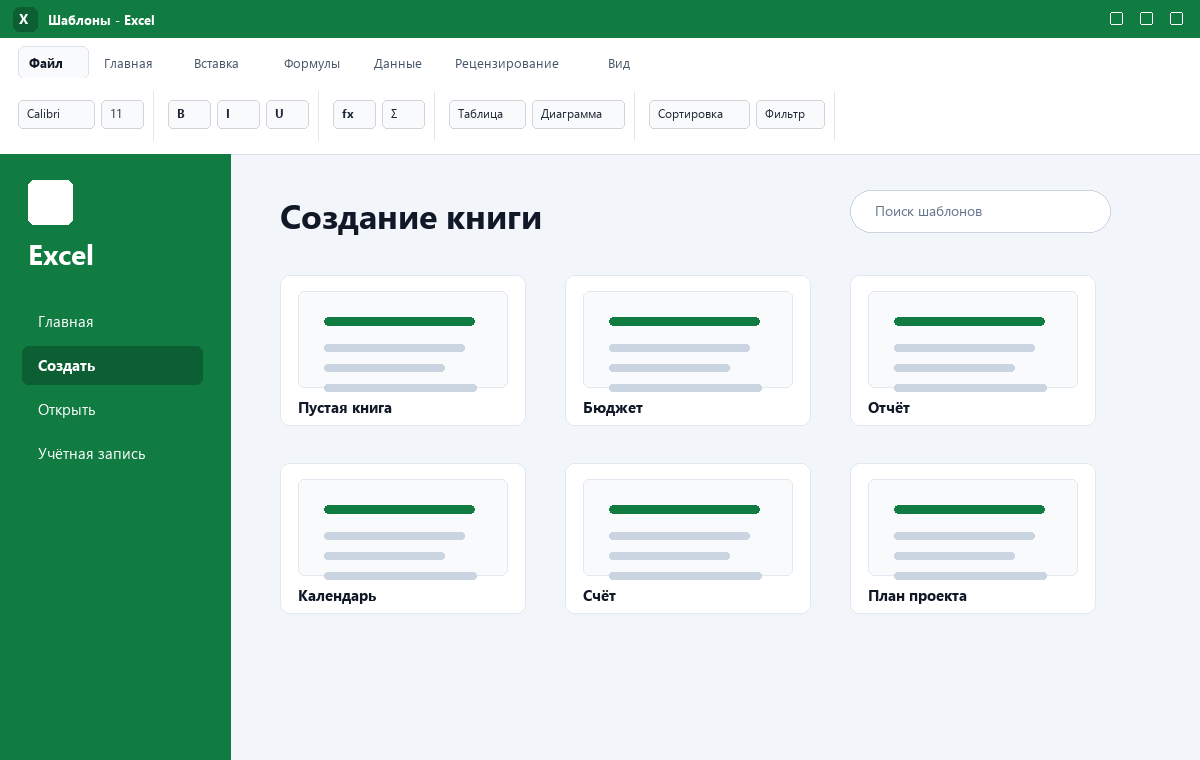Click the Excel X icon in title bar
1200x760 pixels.
coord(25,19)
